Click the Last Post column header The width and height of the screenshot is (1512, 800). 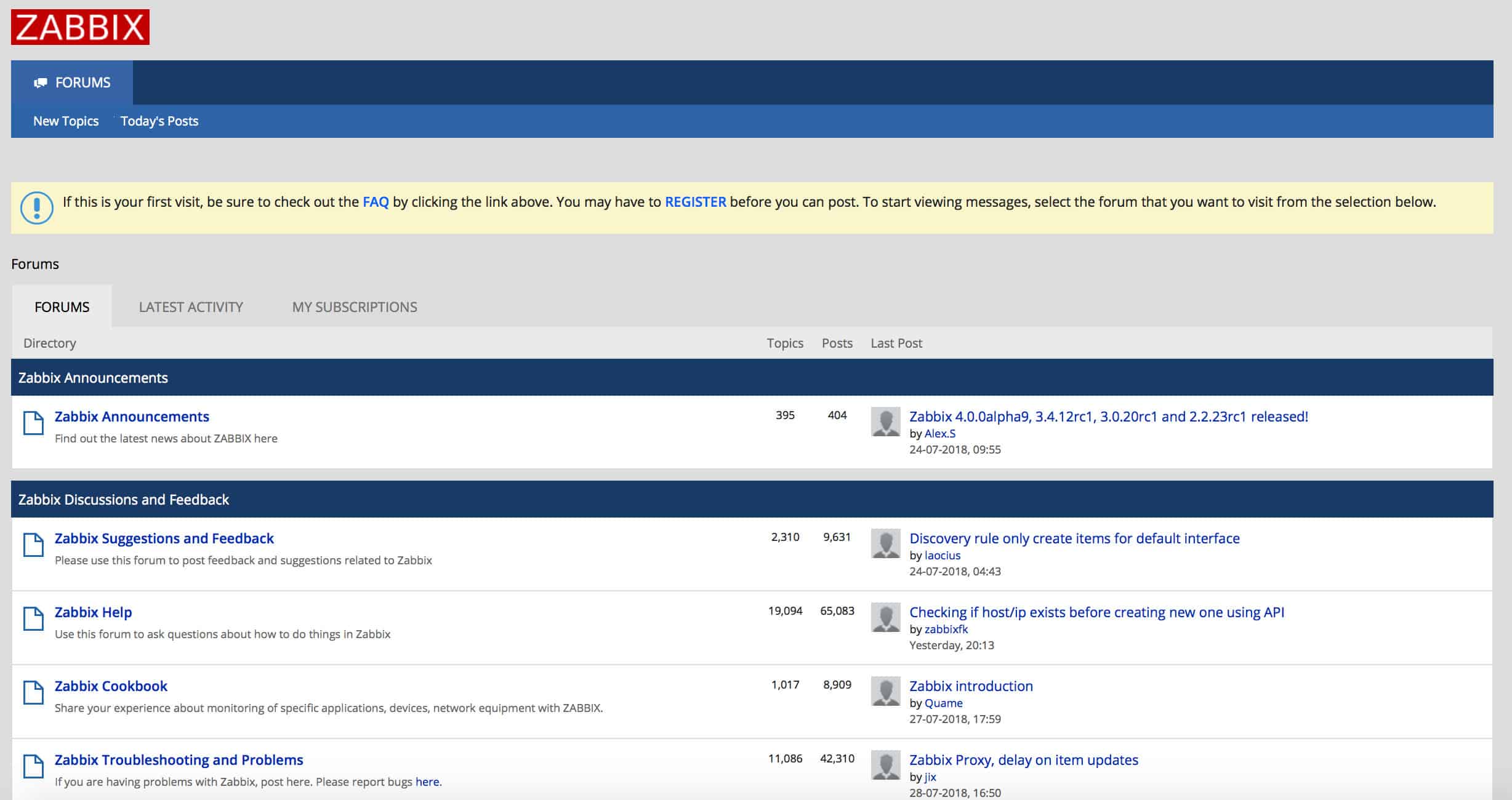click(896, 343)
